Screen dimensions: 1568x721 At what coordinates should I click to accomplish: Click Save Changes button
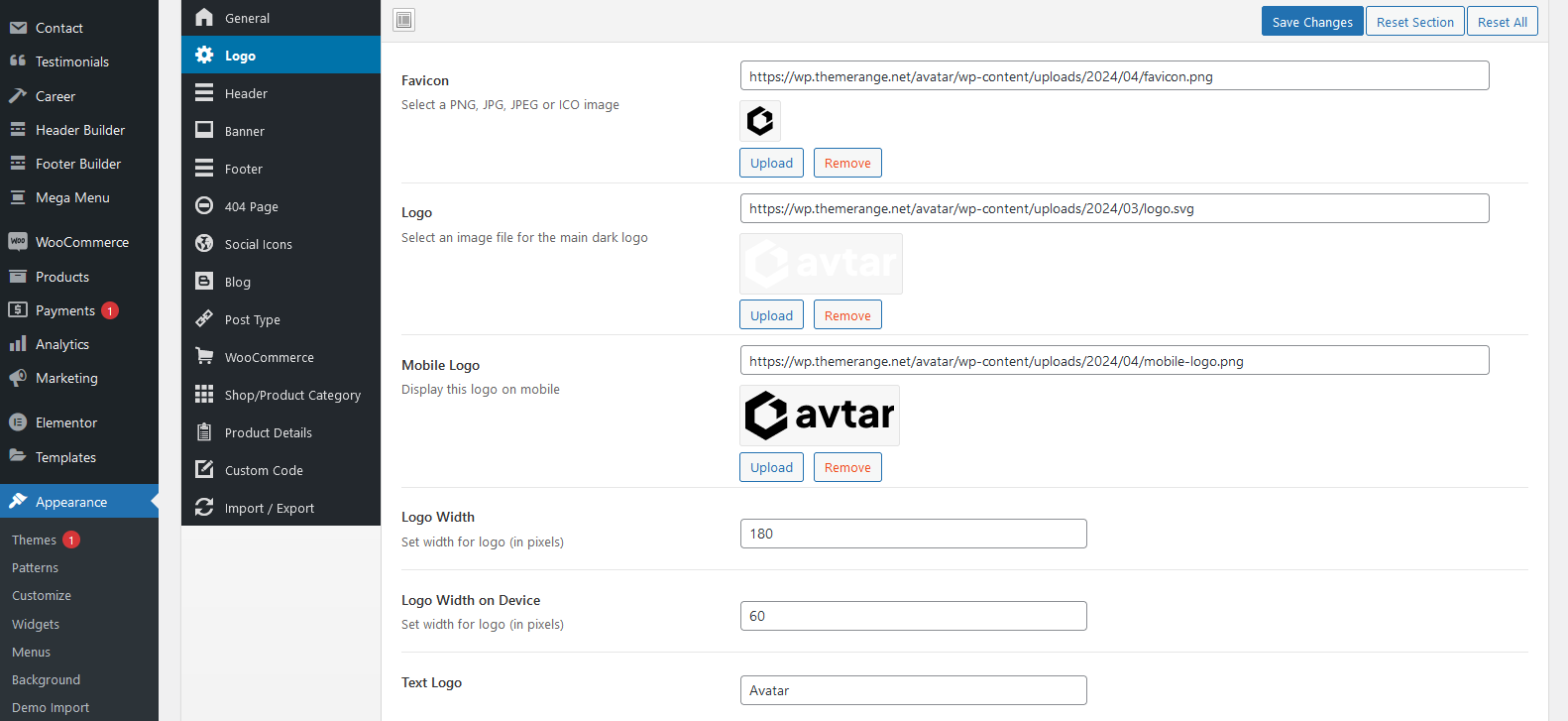1312,22
